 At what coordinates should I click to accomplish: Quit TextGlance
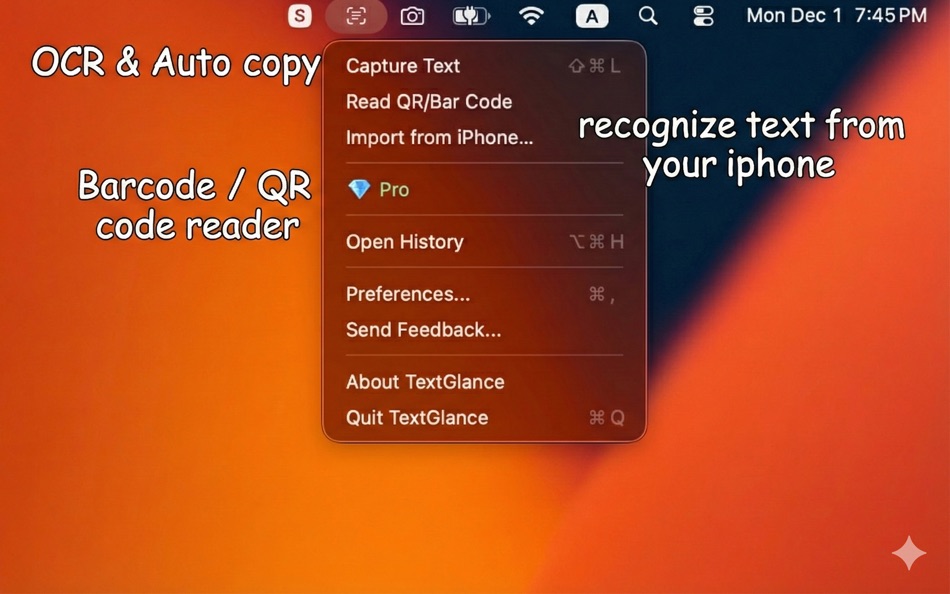(417, 418)
